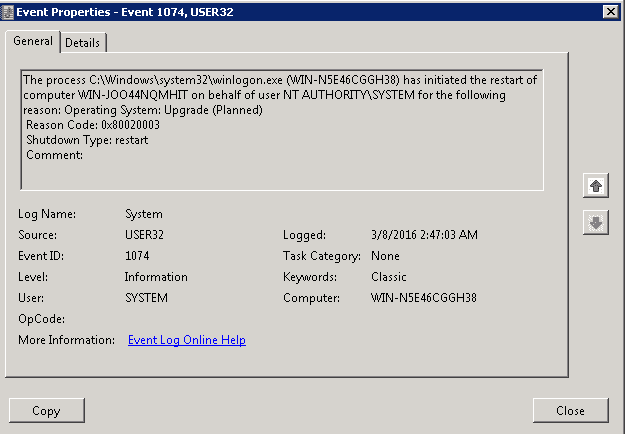Image resolution: width=625 pixels, height=434 pixels.
Task: Click the Close button at bottom
Action: click(x=570, y=410)
